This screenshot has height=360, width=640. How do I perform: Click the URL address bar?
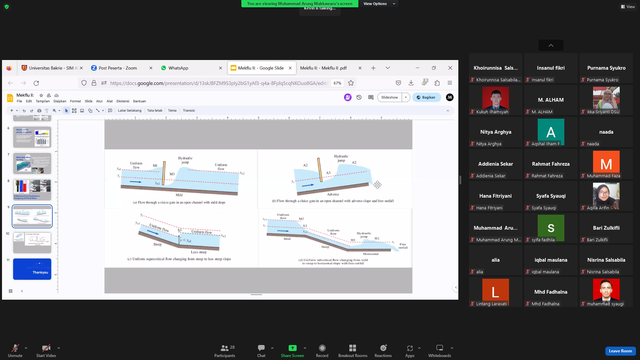218,83
